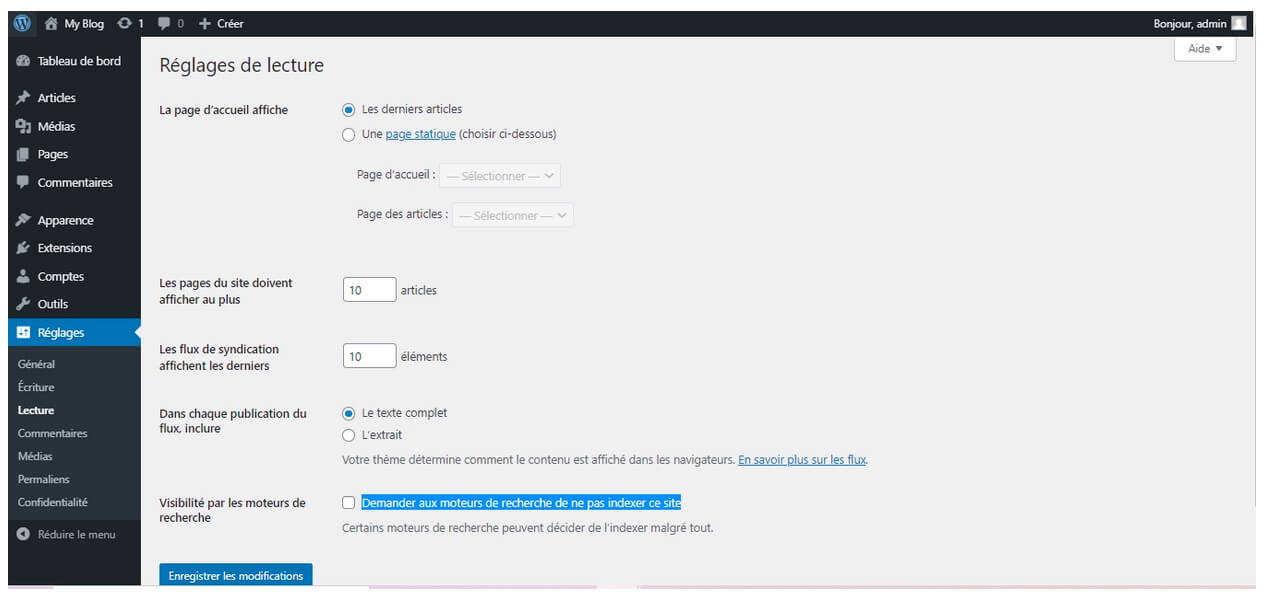Viewport: 1270px width, 602px height.
Task: Open the Écriture settings submenu
Action: [36, 387]
